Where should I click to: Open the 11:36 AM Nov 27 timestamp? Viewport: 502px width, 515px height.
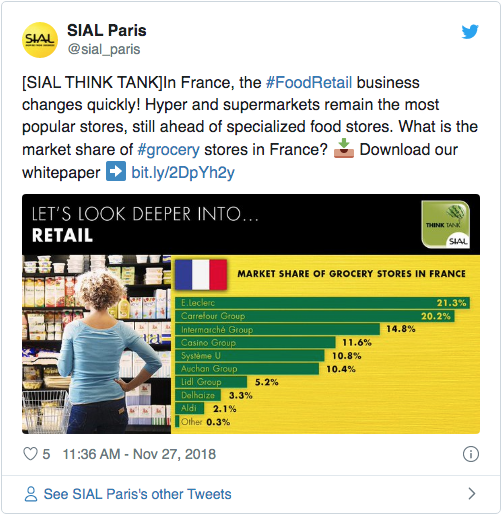[139, 454]
